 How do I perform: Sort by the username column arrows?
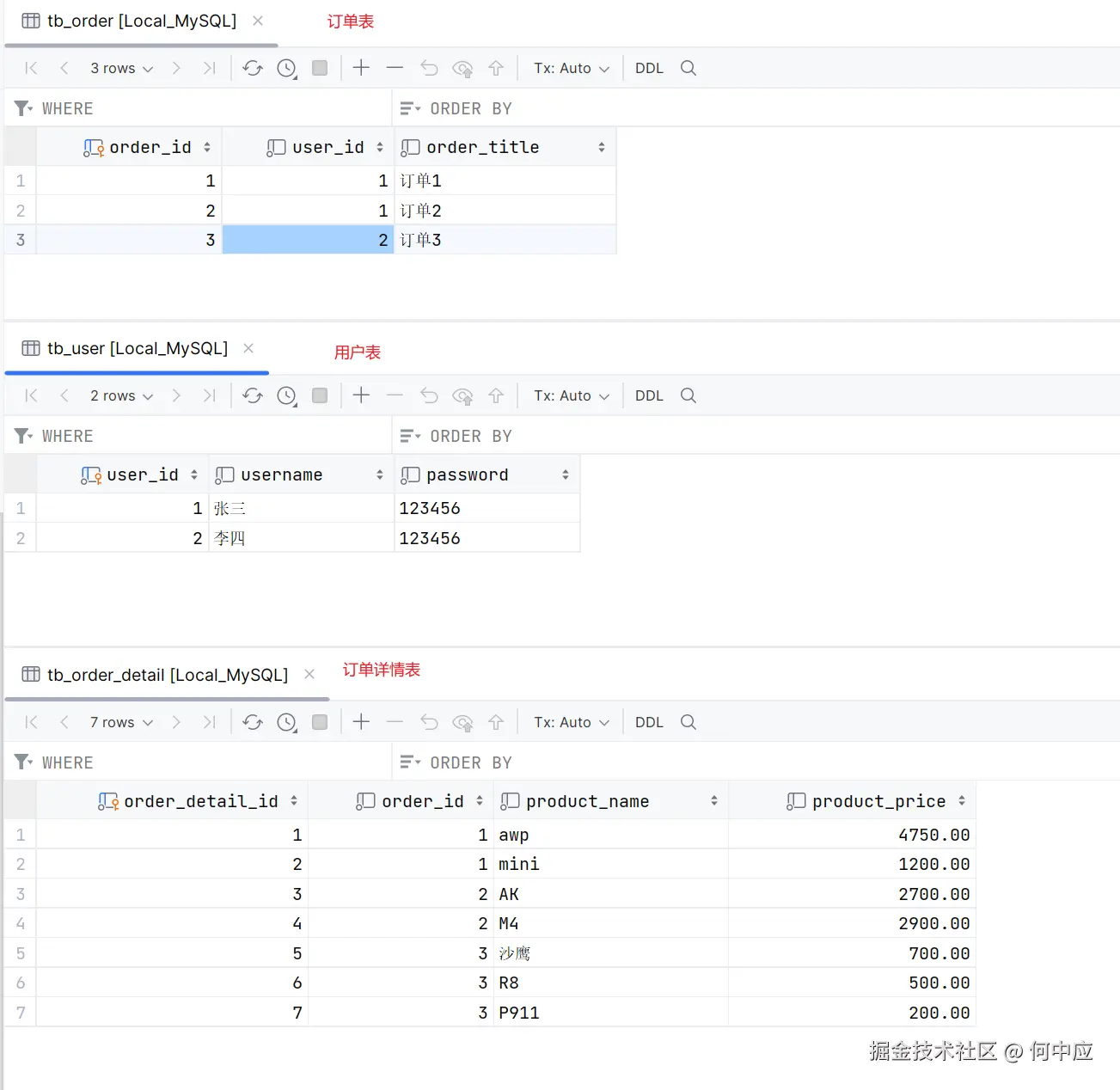380,475
